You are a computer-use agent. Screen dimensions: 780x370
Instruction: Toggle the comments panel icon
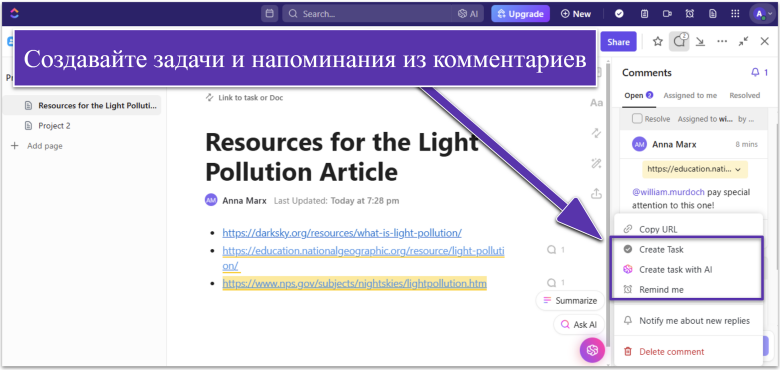[679, 42]
